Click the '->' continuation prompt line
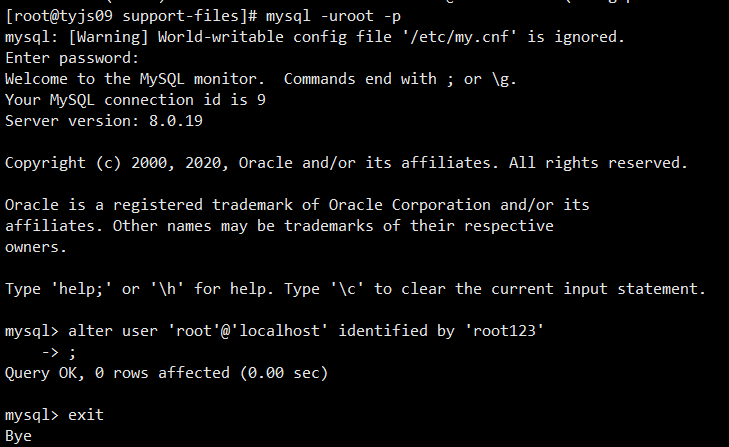The height and width of the screenshot is (447, 729). tap(59, 352)
